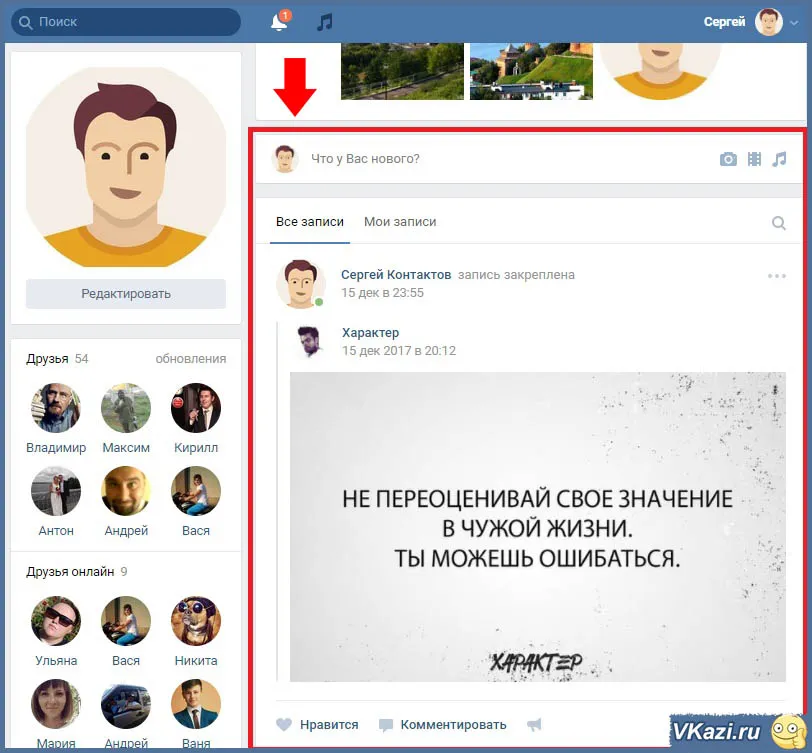812x753 pixels.
Task: Open the small avatar beside new post field
Action: click(x=285, y=158)
